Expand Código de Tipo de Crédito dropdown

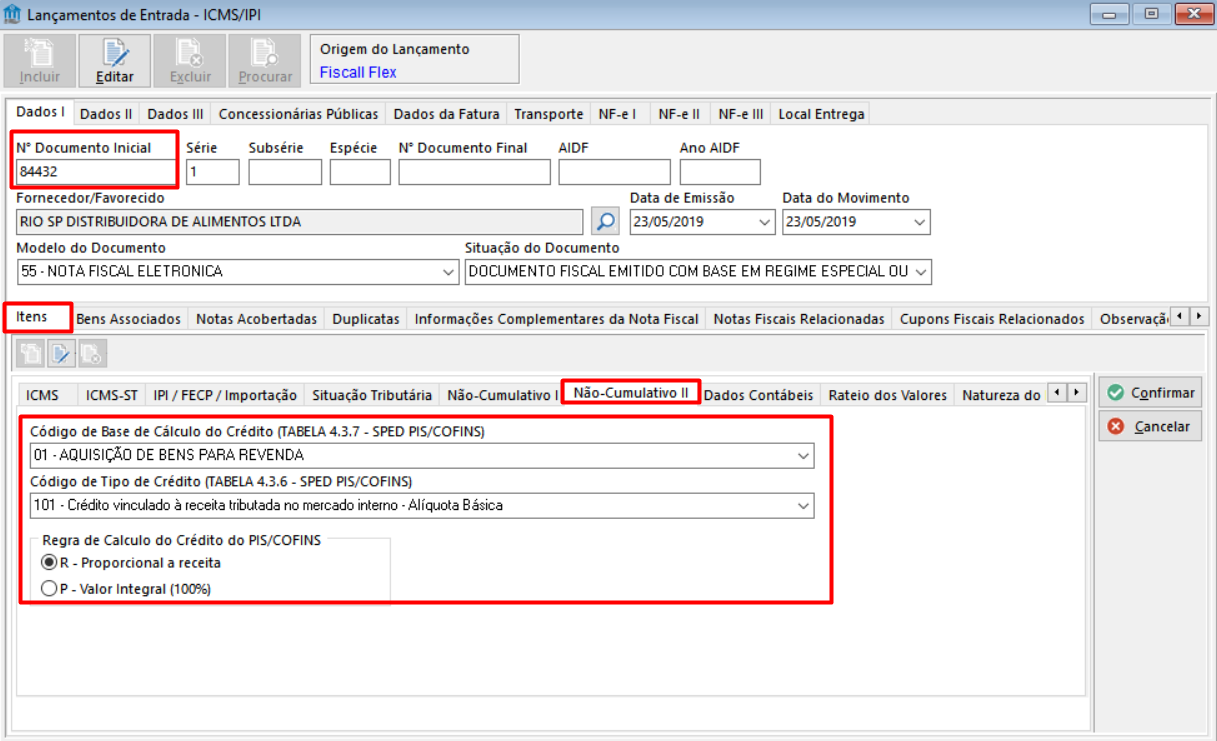point(803,506)
